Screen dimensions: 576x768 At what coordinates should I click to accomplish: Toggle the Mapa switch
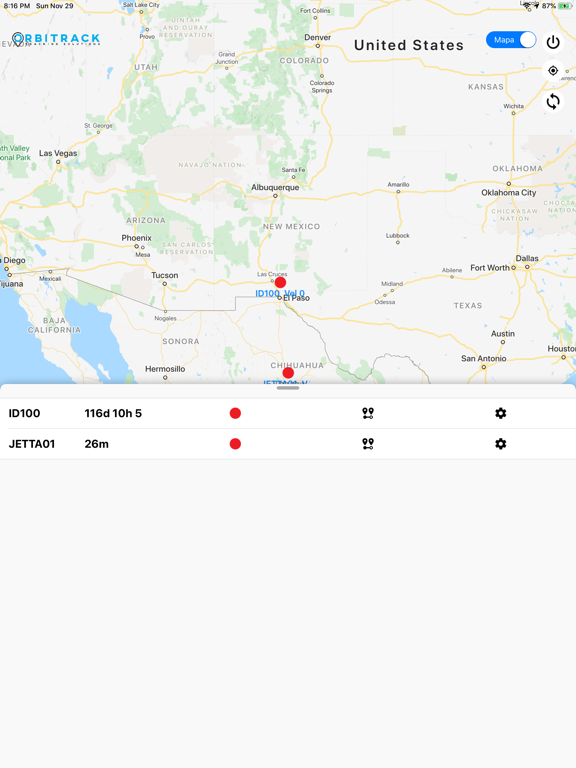tap(511, 40)
